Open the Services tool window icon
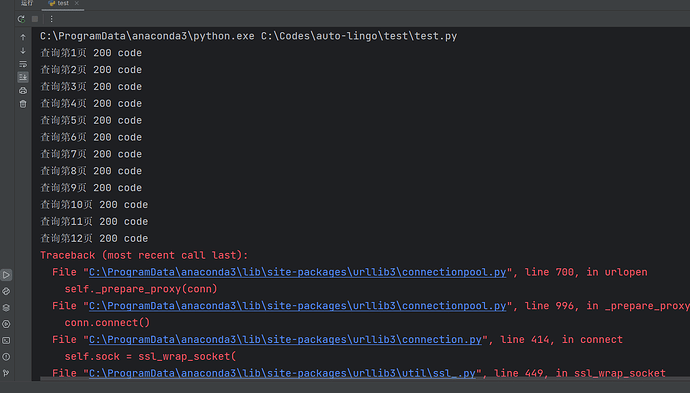Screen dimensions: 690x393 (x=6, y=324)
